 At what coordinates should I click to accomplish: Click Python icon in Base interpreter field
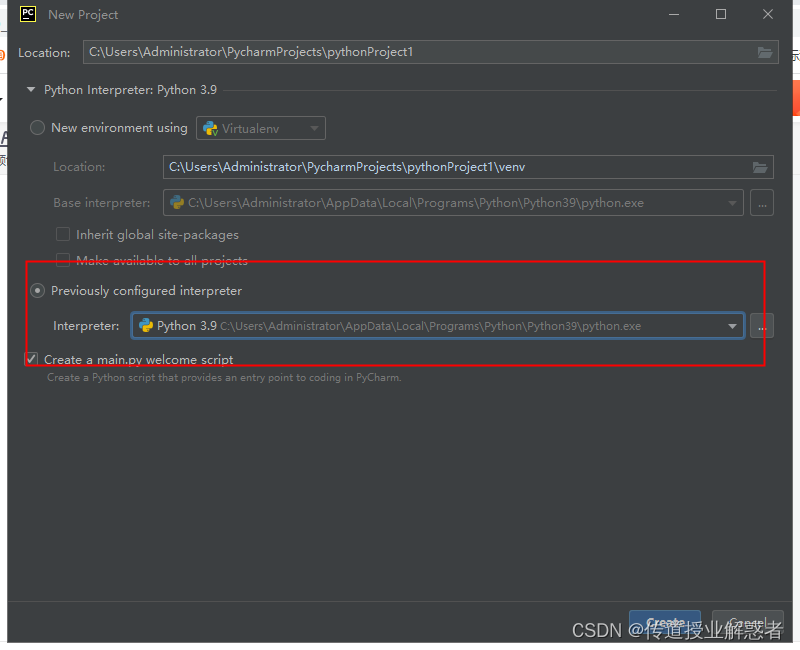point(177,203)
